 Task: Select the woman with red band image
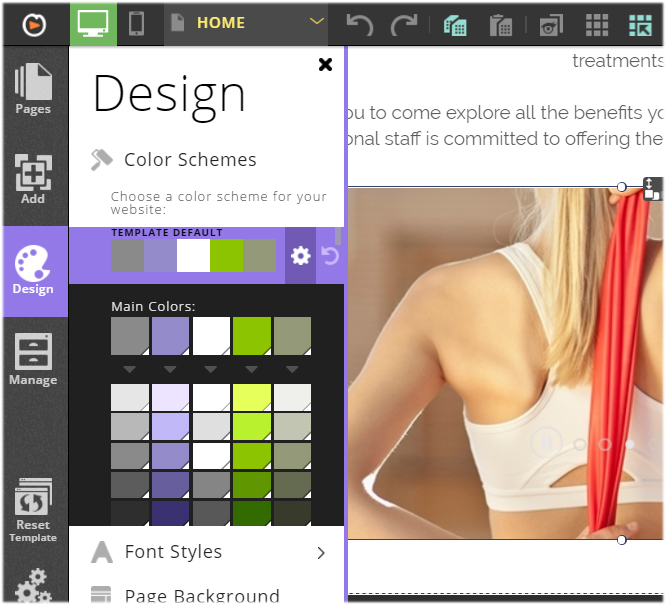[x=505, y=363]
